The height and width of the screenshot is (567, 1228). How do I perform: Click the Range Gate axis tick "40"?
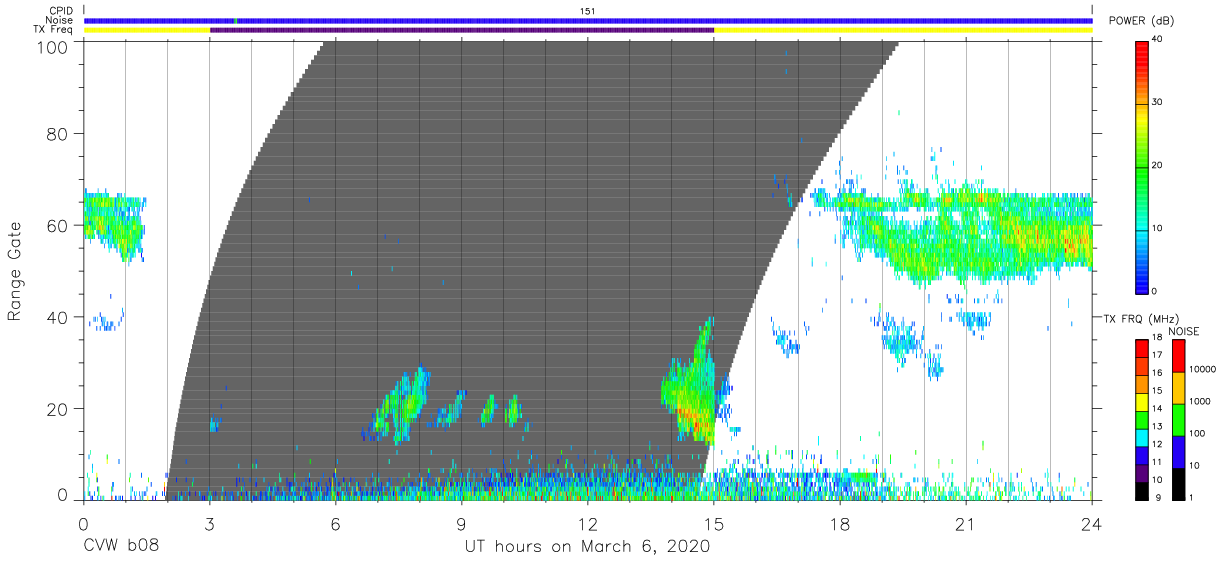[x=58, y=317]
